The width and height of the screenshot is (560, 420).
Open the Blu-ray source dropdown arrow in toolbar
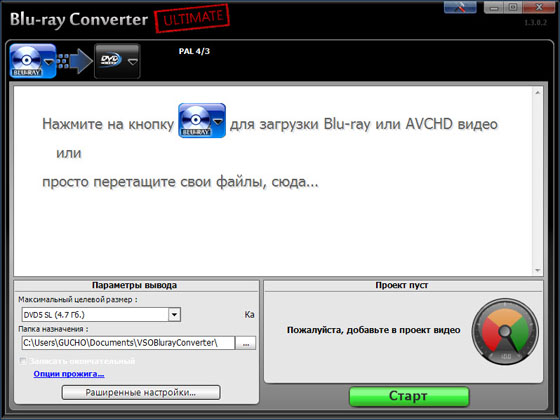[x=49, y=62]
